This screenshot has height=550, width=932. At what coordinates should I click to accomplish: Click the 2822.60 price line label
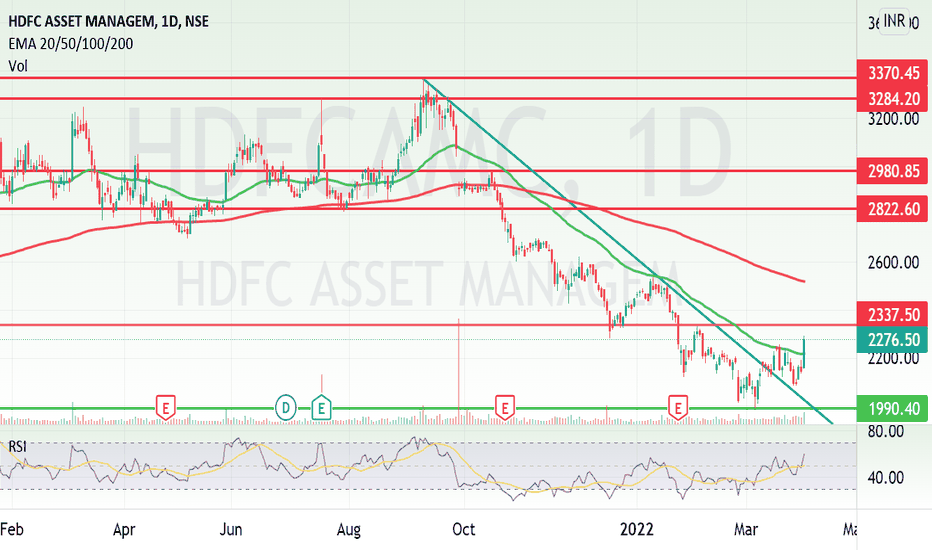tap(892, 209)
